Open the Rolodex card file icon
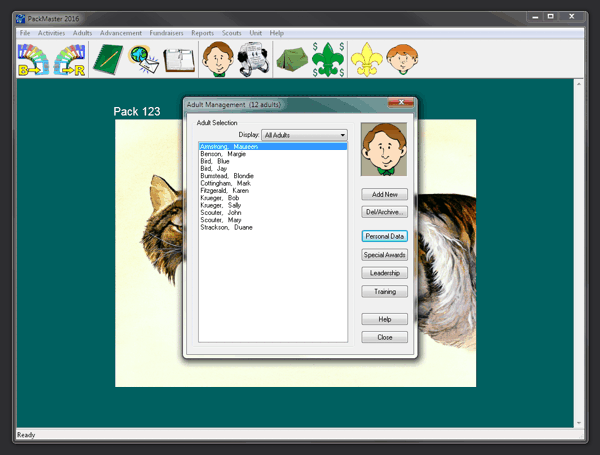 pyautogui.click(x=253, y=59)
